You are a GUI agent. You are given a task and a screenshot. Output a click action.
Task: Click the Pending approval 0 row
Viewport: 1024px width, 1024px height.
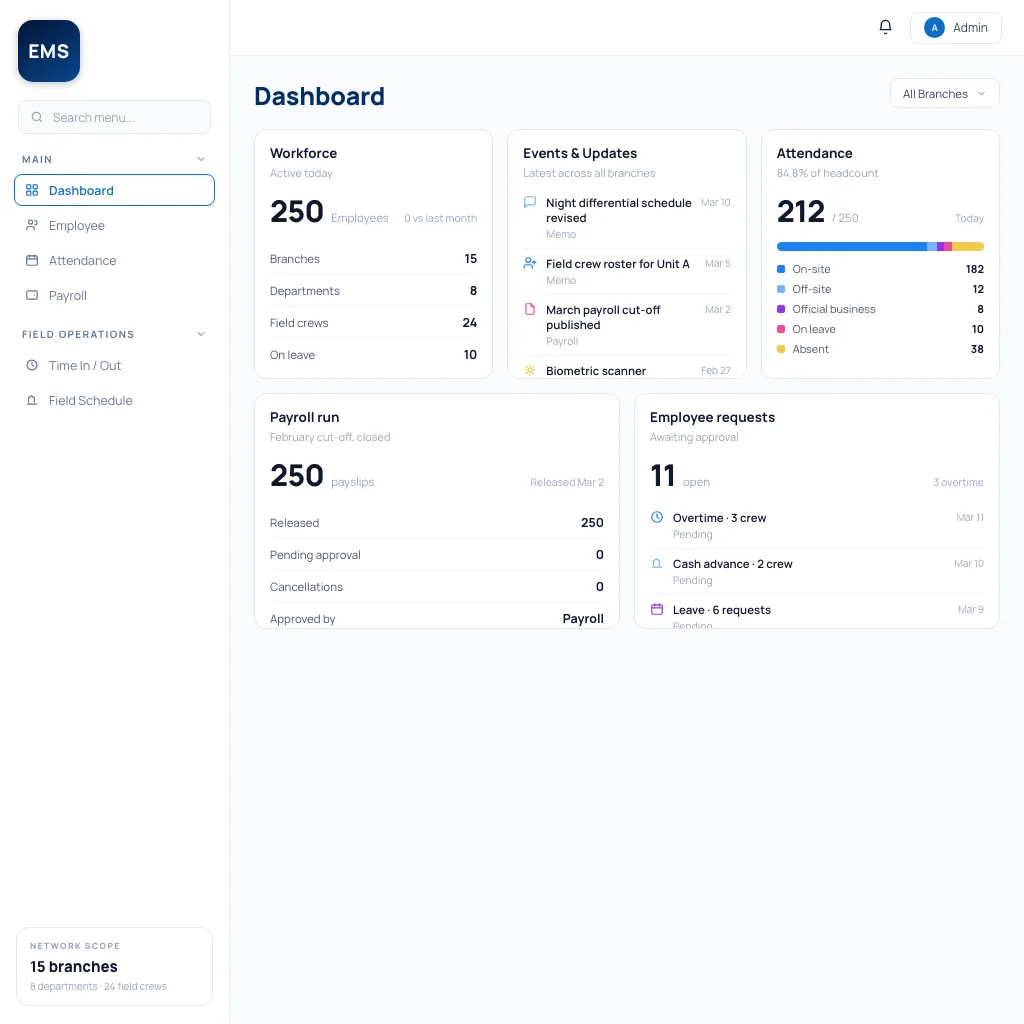click(x=436, y=554)
